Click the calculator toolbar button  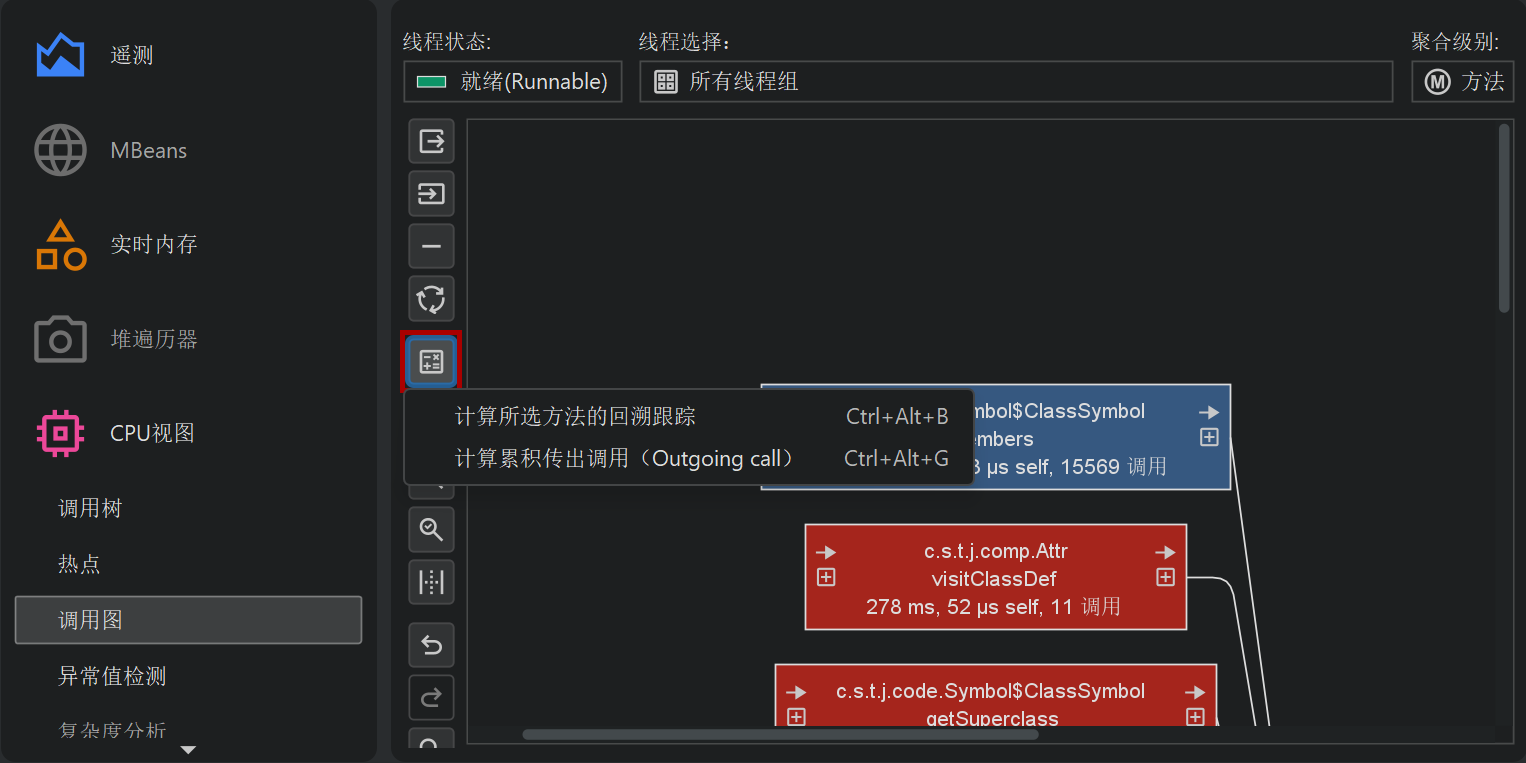click(x=431, y=361)
